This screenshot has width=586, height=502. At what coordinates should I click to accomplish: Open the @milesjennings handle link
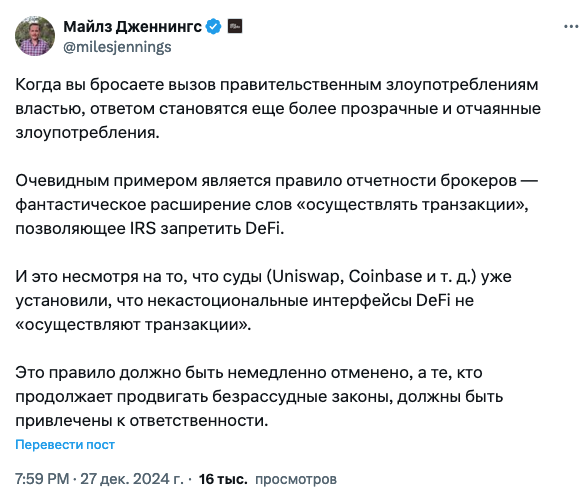tap(117, 47)
